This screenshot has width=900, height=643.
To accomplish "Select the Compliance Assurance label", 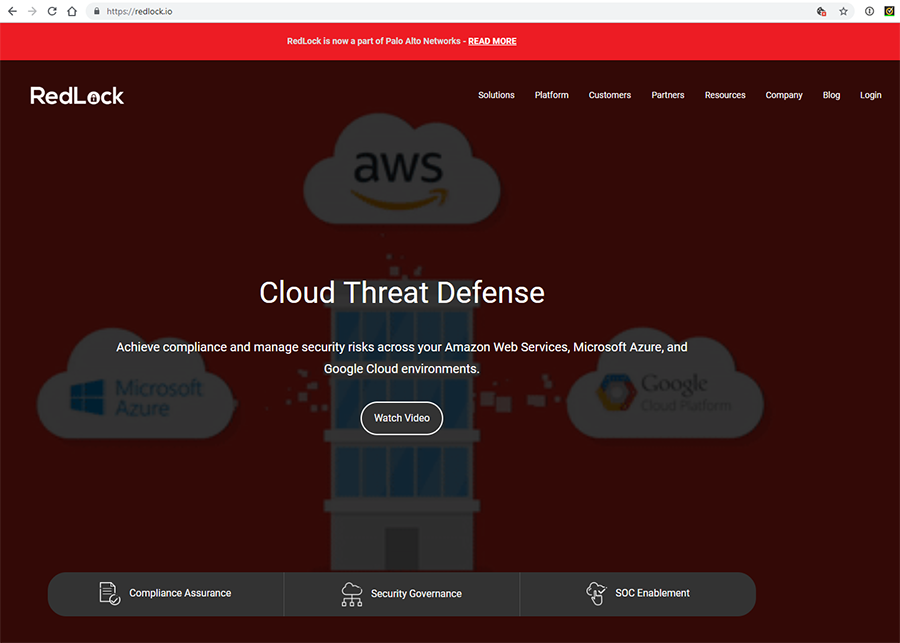I will point(180,593).
